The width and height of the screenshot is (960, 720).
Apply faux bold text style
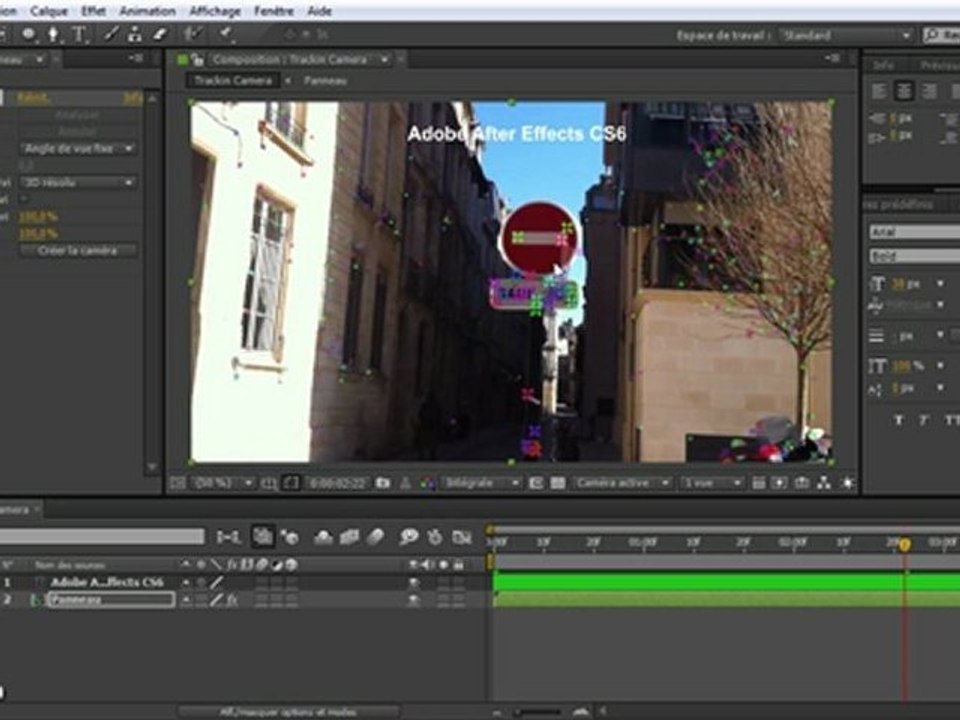coord(899,419)
